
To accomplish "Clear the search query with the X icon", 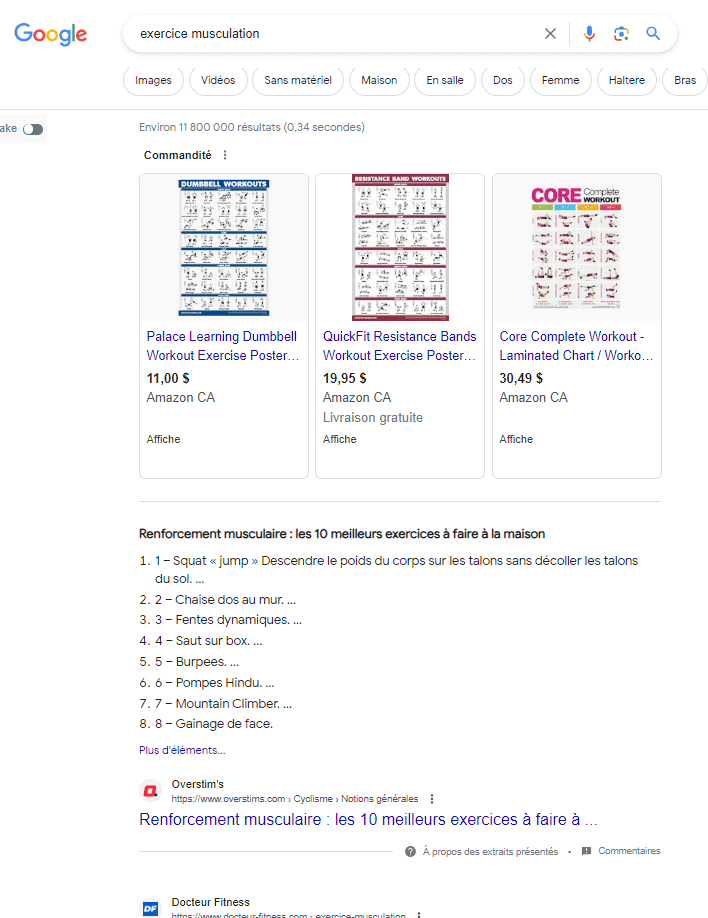I will click(550, 33).
